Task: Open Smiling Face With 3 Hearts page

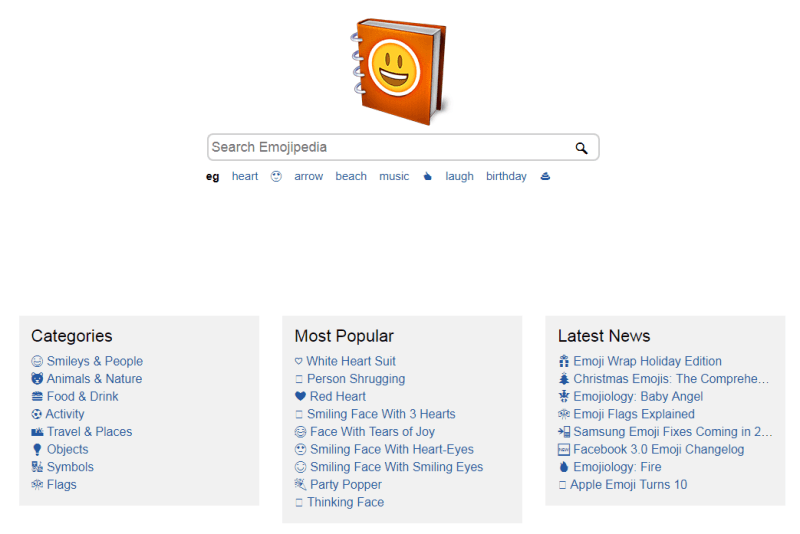Action: pyautogui.click(x=381, y=414)
